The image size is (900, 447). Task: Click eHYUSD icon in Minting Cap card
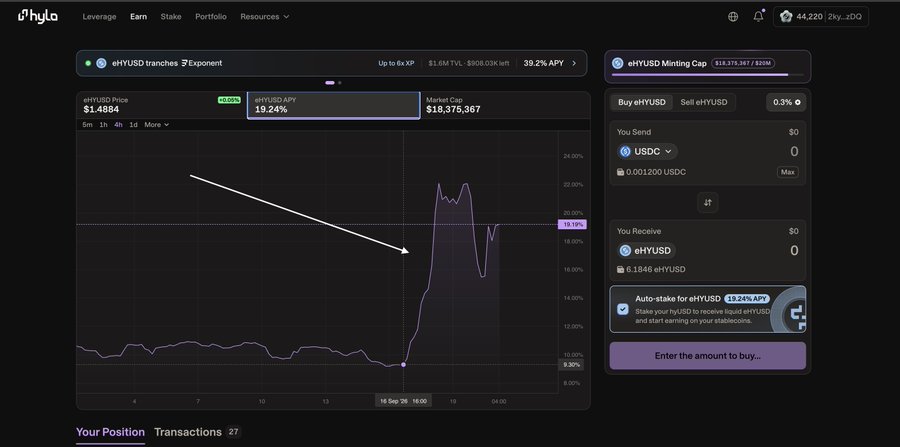[x=618, y=63]
